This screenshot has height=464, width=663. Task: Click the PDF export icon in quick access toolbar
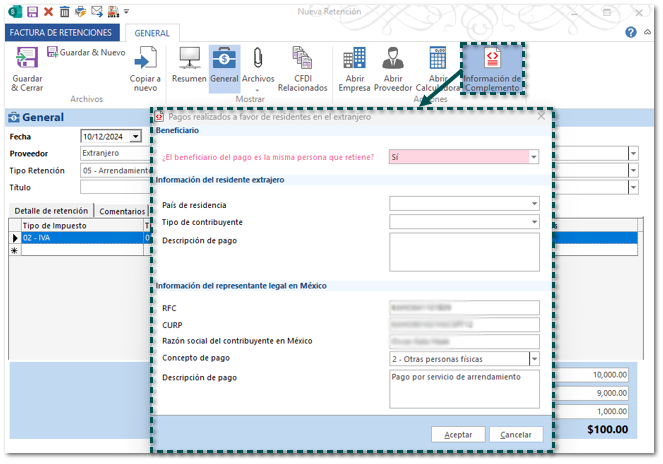pyautogui.click(x=113, y=11)
